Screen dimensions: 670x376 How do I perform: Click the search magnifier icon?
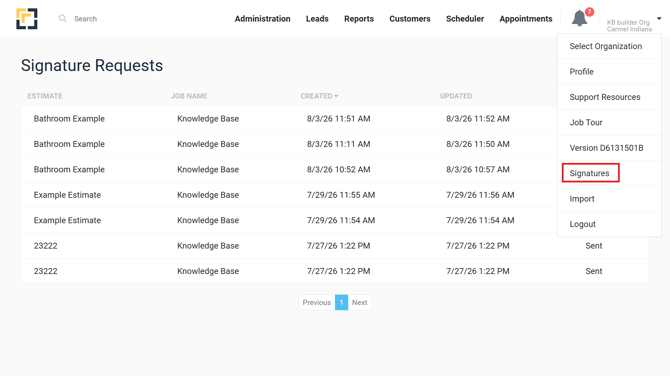pos(62,18)
